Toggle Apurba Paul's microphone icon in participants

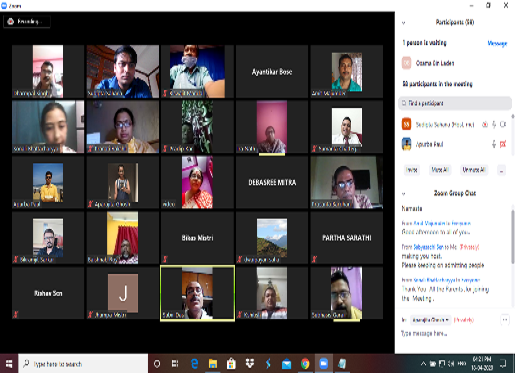pos(494,144)
